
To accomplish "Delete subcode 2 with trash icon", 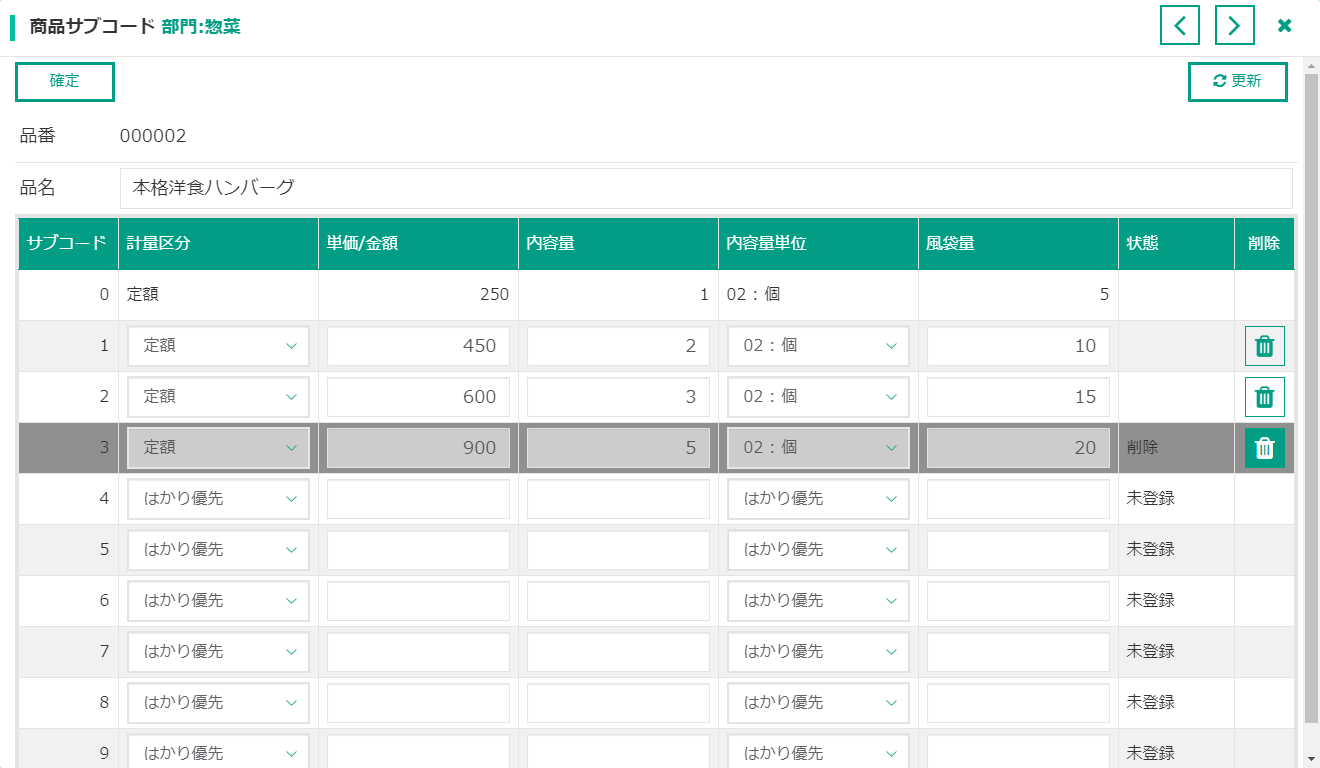I will pyautogui.click(x=1264, y=397).
